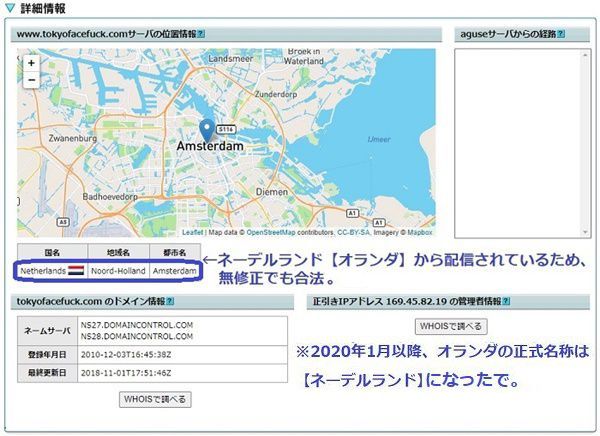
Task: Click the S116 road shield on map
Action: [226, 129]
